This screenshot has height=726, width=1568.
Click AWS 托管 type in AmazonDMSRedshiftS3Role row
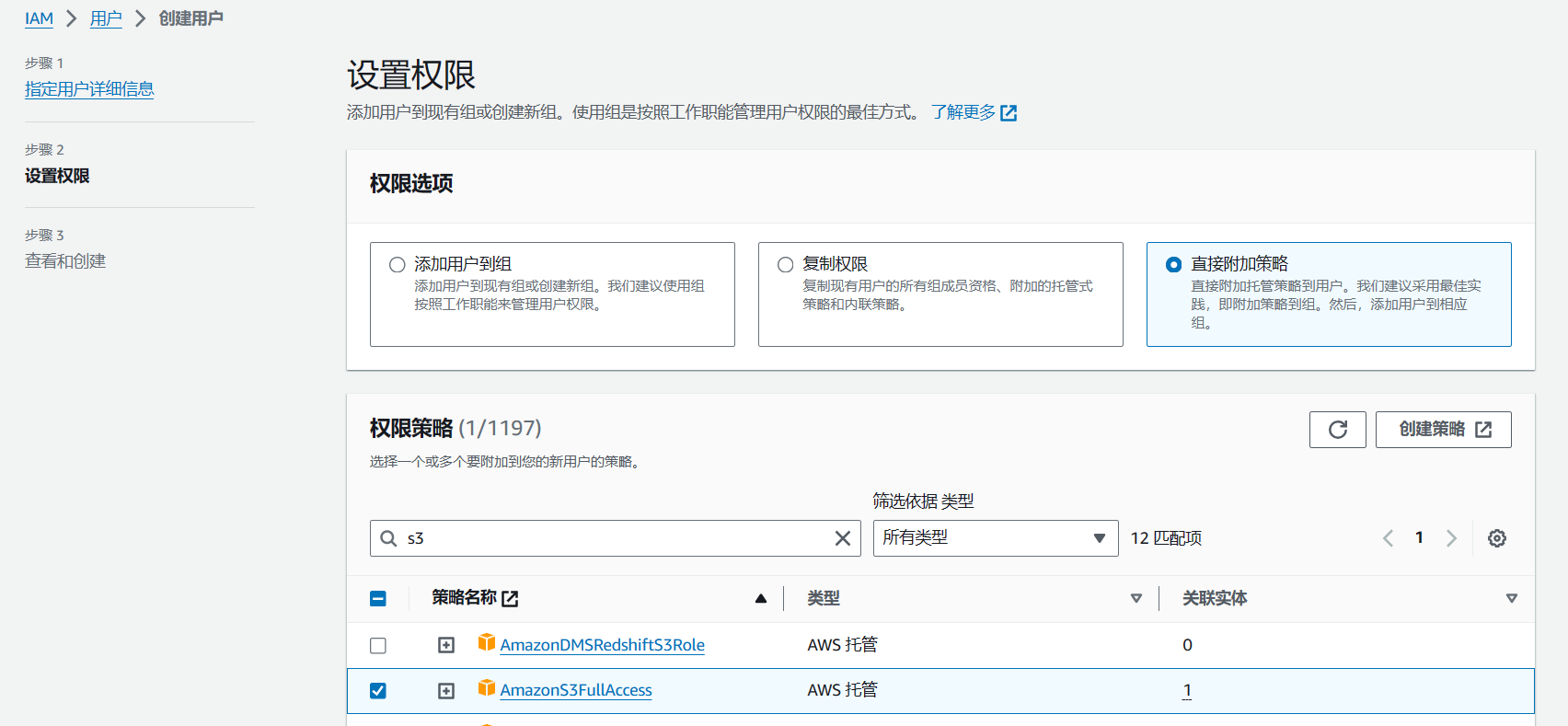843,645
